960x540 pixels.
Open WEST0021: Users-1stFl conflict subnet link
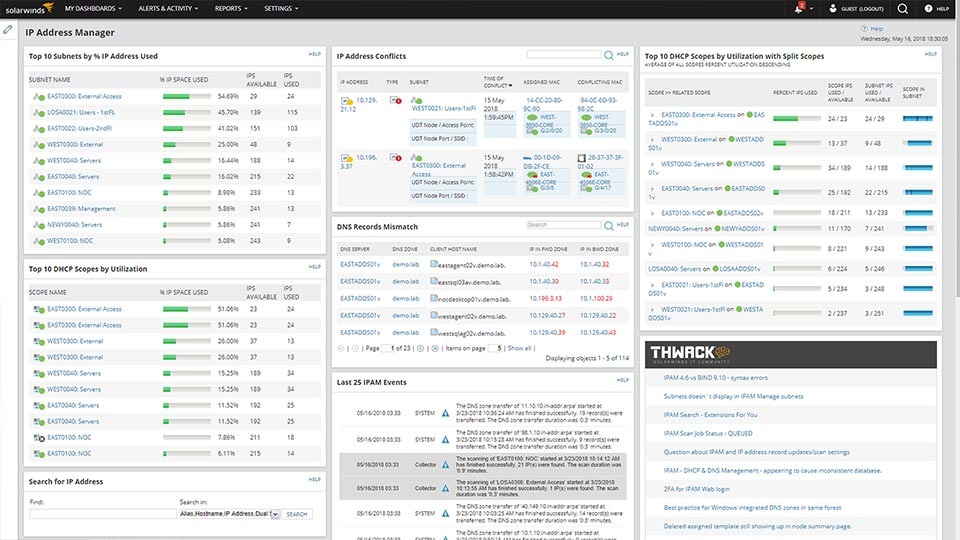(x=443, y=108)
